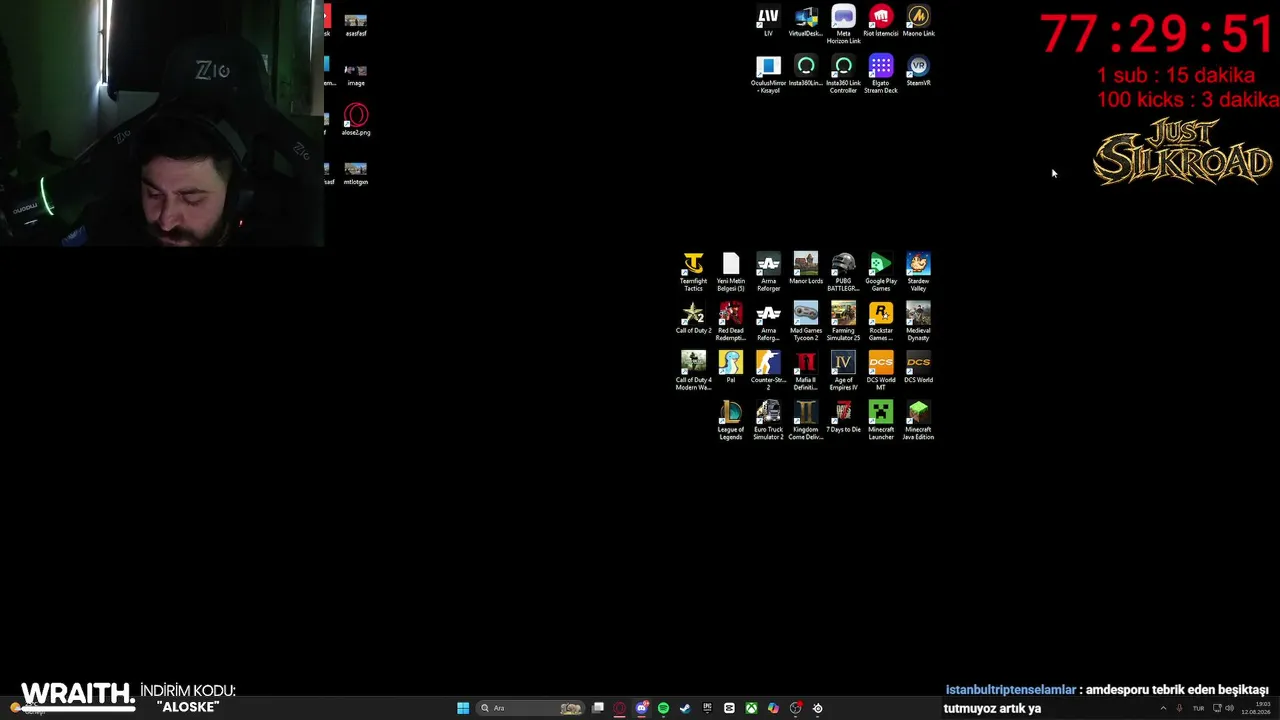
Task: Select the mtlotgxn image file
Action: pos(356,172)
